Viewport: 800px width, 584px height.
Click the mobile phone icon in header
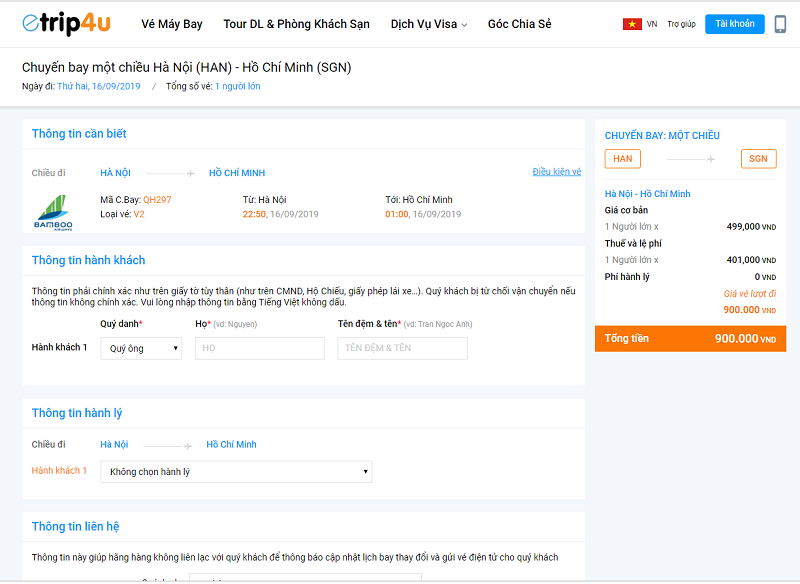[x=780, y=24]
